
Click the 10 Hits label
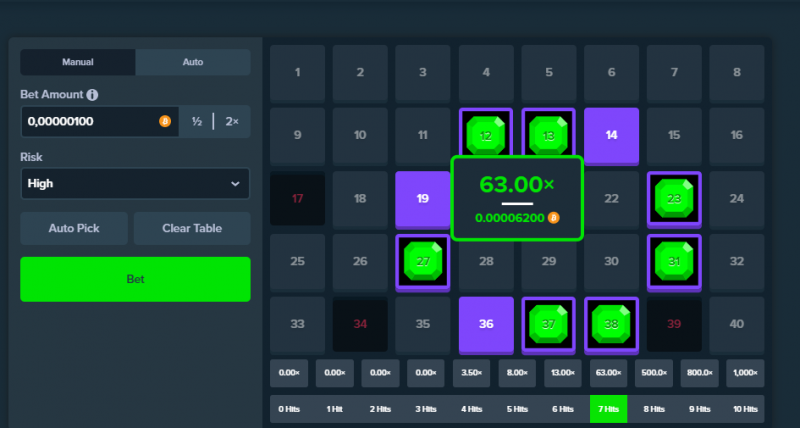tap(745, 409)
